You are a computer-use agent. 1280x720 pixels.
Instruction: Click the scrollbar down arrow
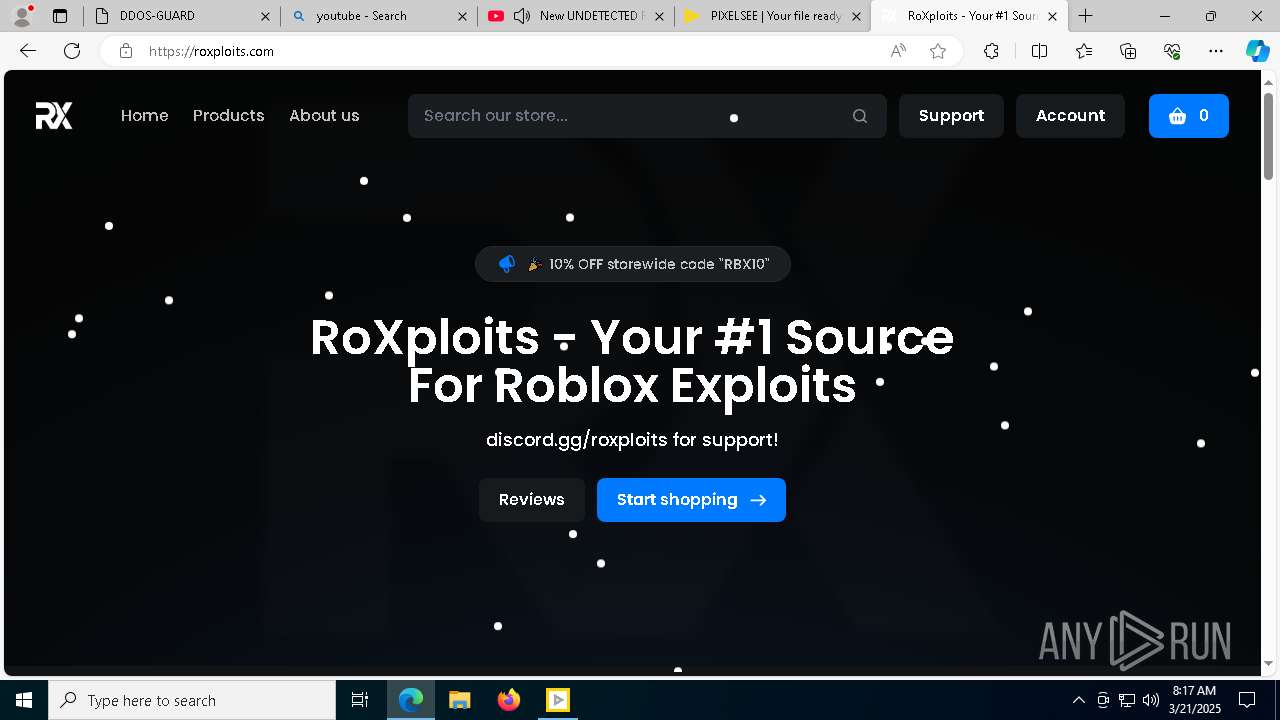click(x=1268, y=663)
